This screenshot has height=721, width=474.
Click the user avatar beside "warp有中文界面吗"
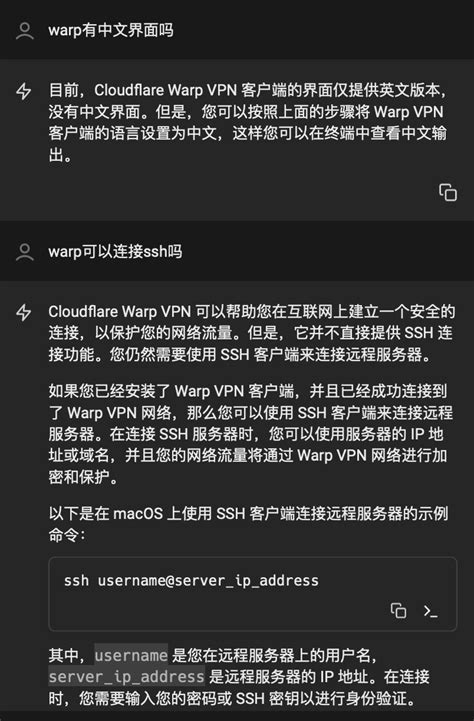tap(24, 31)
